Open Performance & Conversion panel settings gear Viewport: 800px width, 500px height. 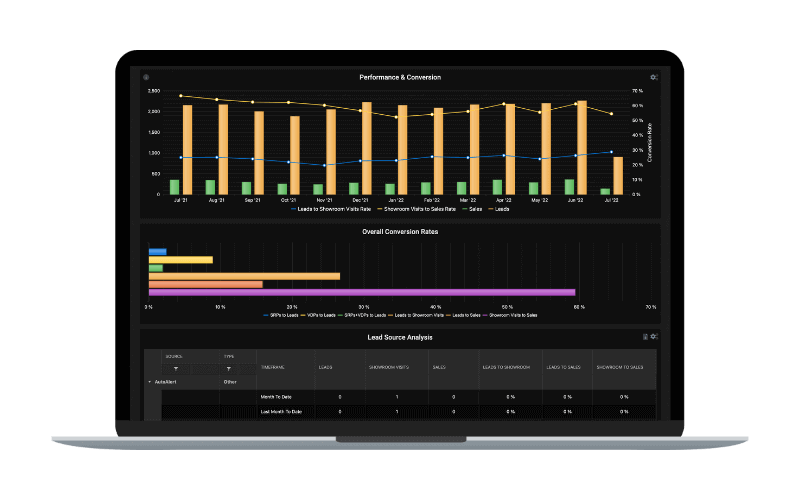[654, 77]
